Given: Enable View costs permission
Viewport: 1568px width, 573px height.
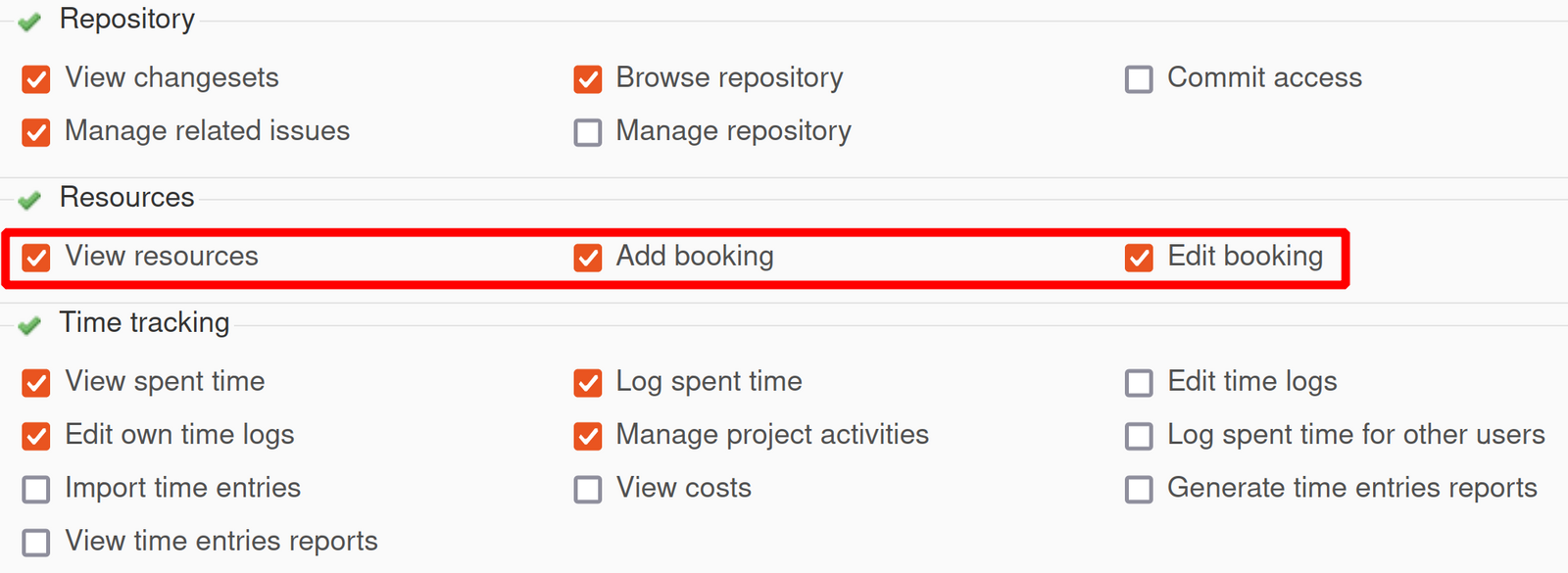Looking at the screenshot, I should click(x=587, y=489).
